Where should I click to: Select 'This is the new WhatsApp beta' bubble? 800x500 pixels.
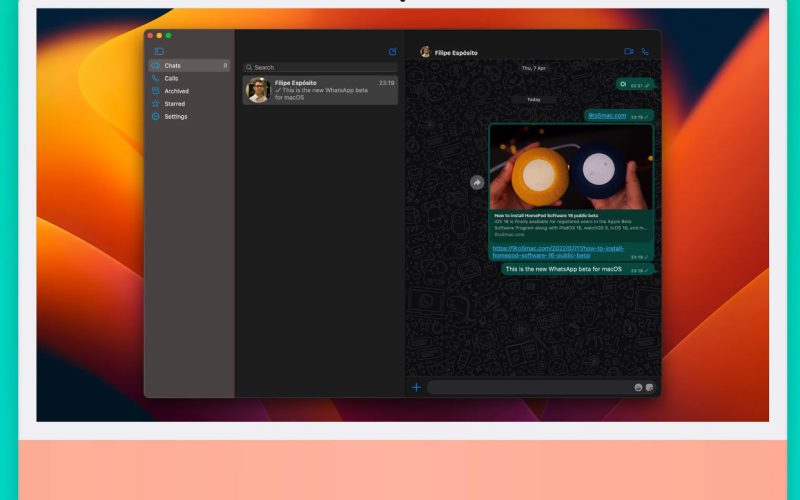578,269
